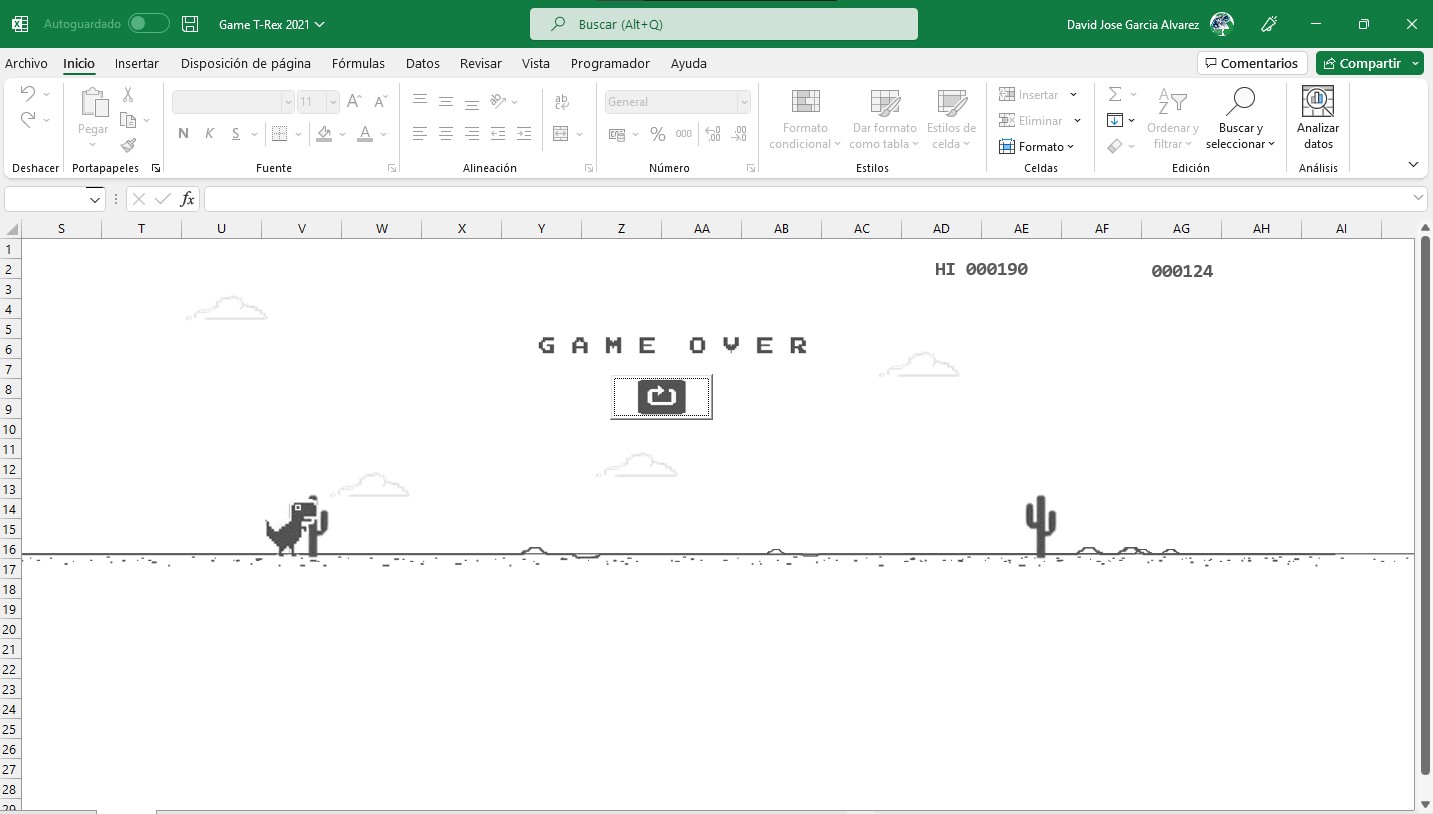Image resolution: width=1433 pixels, height=814 pixels.
Task: Open the David Jose Garcia Alvarez account avatar
Action: tap(1221, 24)
